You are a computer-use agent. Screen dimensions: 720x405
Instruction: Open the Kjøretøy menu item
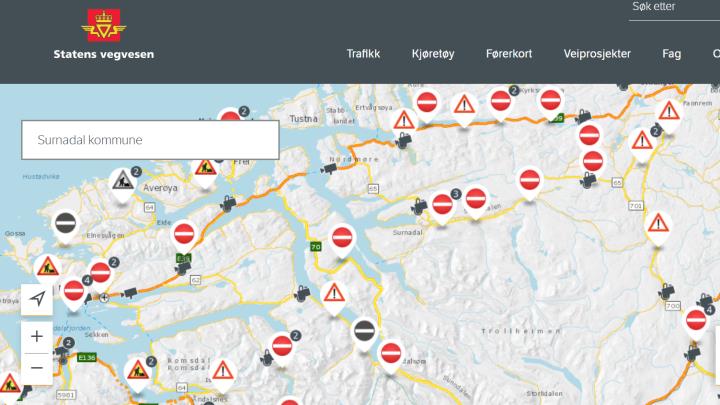(433, 54)
